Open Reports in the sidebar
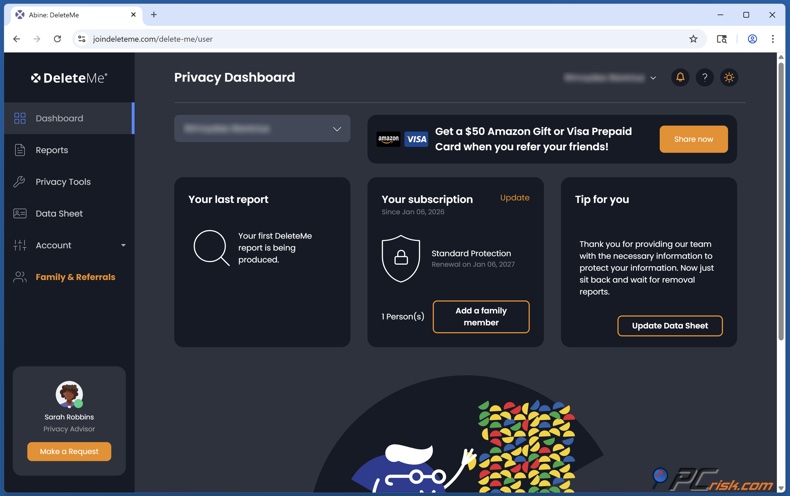 point(52,150)
